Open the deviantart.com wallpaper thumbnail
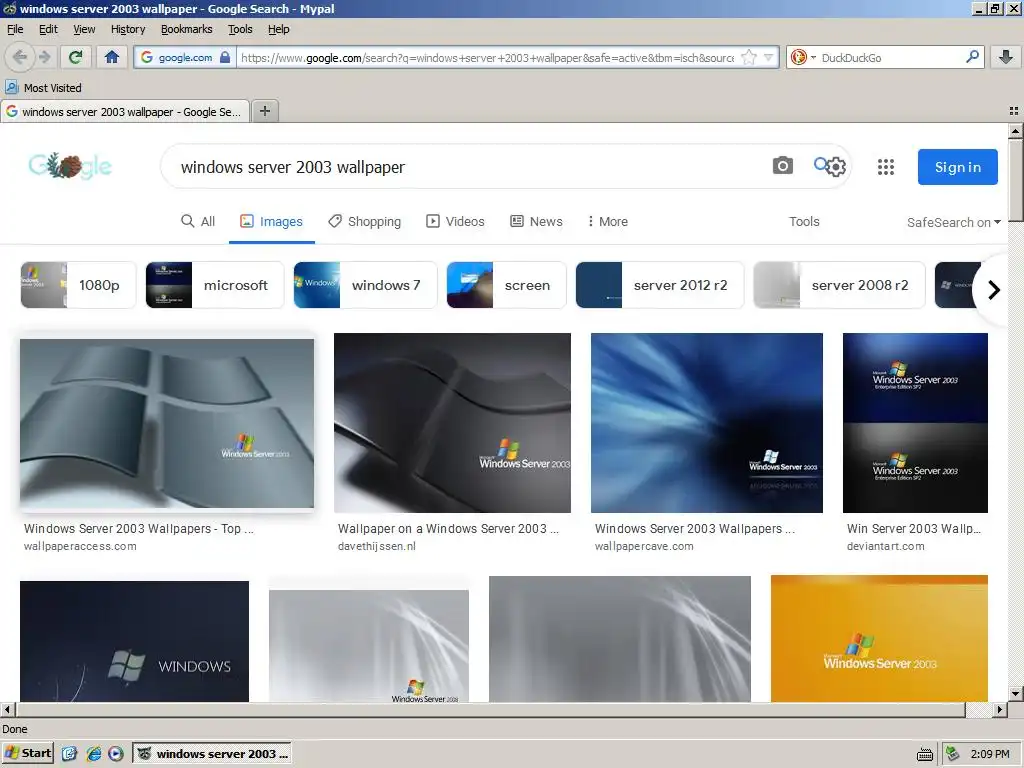This screenshot has width=1024, height=768. click(x=915, y=423)
